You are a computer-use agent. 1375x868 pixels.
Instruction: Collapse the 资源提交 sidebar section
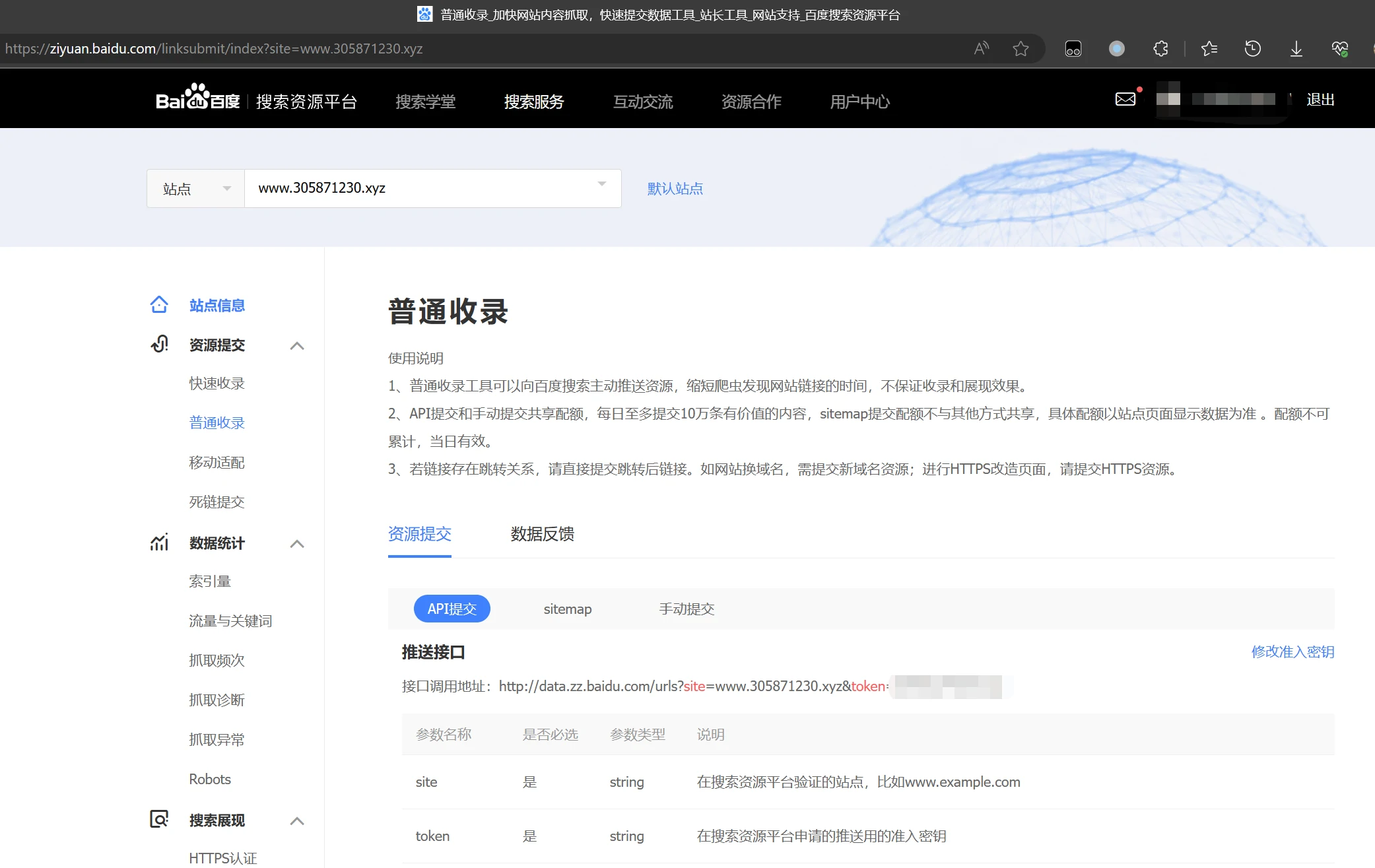click(x=297, y=345)
